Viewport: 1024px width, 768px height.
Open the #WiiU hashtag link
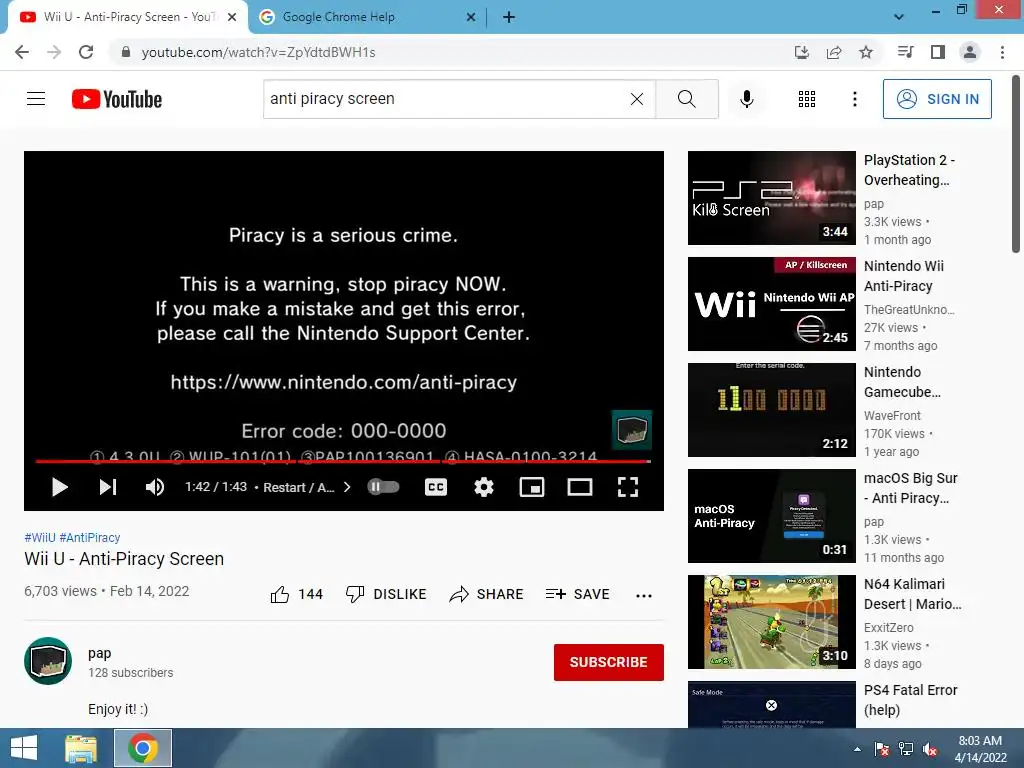pyautogui.click(x=40, y=537)
